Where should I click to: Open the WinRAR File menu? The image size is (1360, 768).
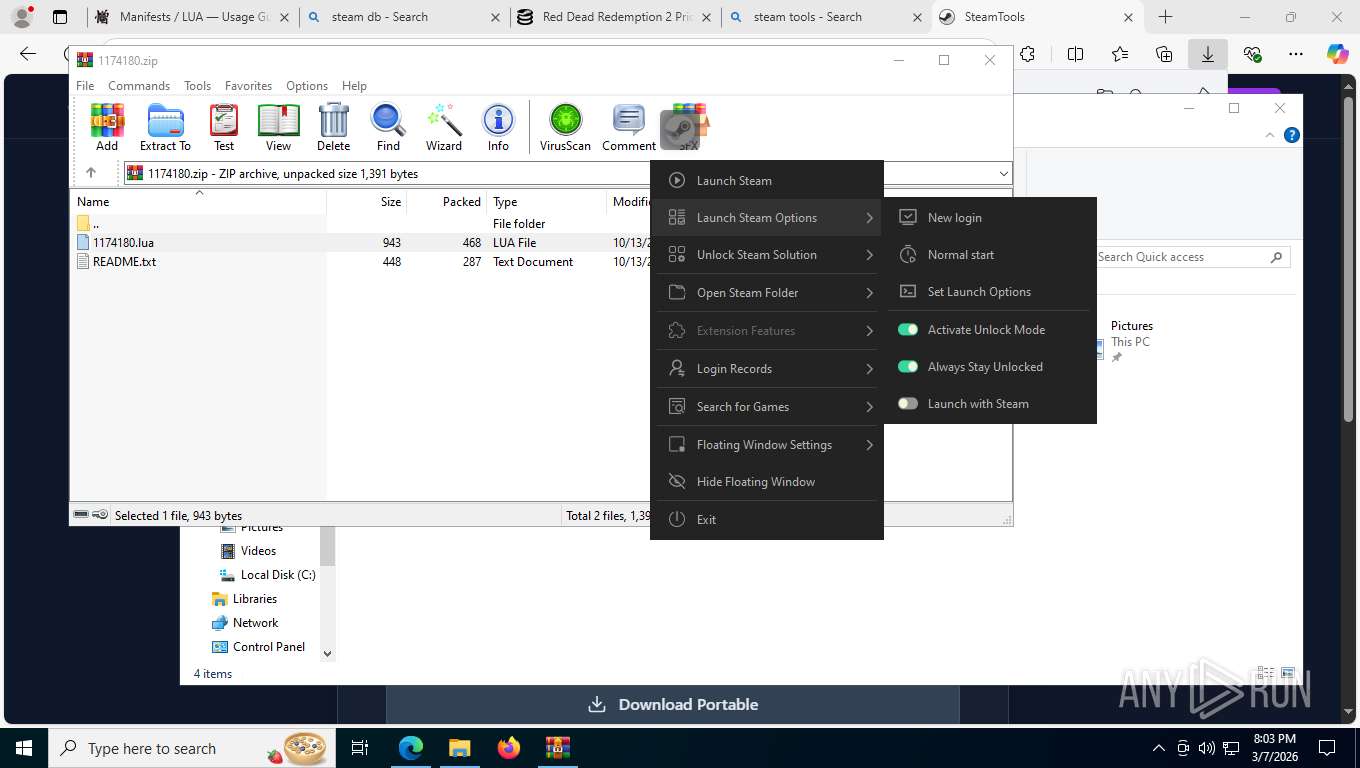[x=85, y=86]
